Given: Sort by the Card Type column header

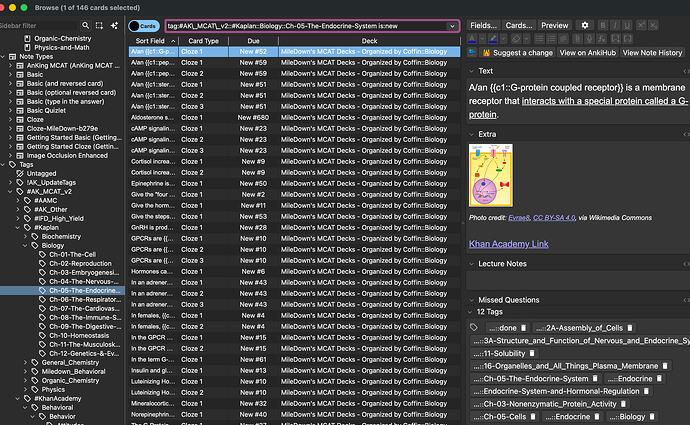Looking at the screenshot, I should click(203, 41).
